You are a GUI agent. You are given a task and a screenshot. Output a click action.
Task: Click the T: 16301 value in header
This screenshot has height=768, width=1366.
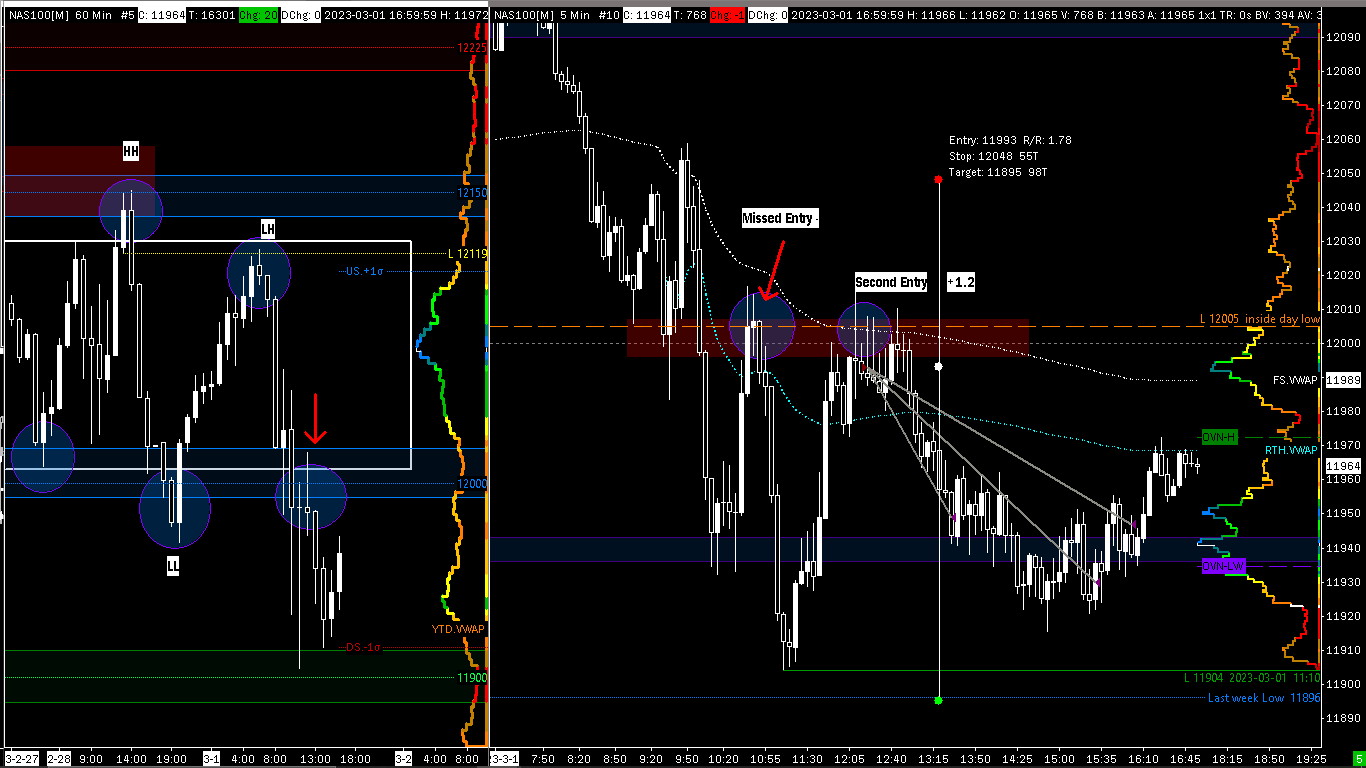(x=212, y=16)
